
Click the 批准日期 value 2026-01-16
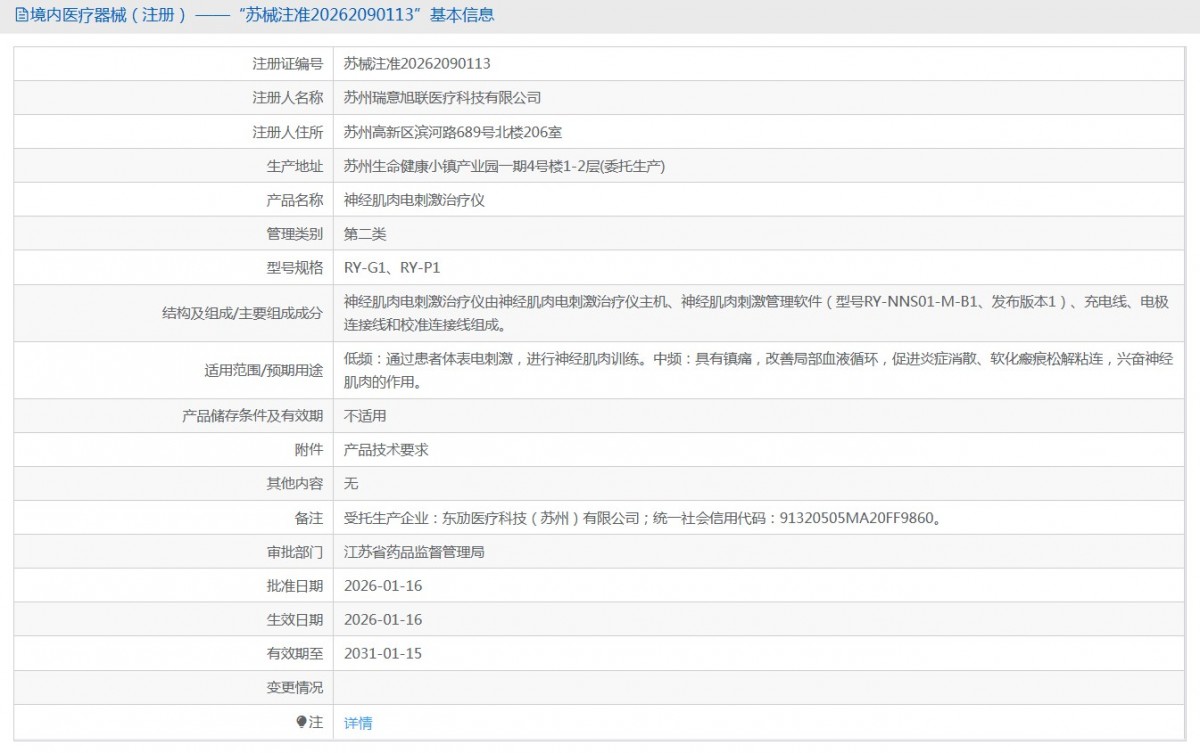click(383, 586)
